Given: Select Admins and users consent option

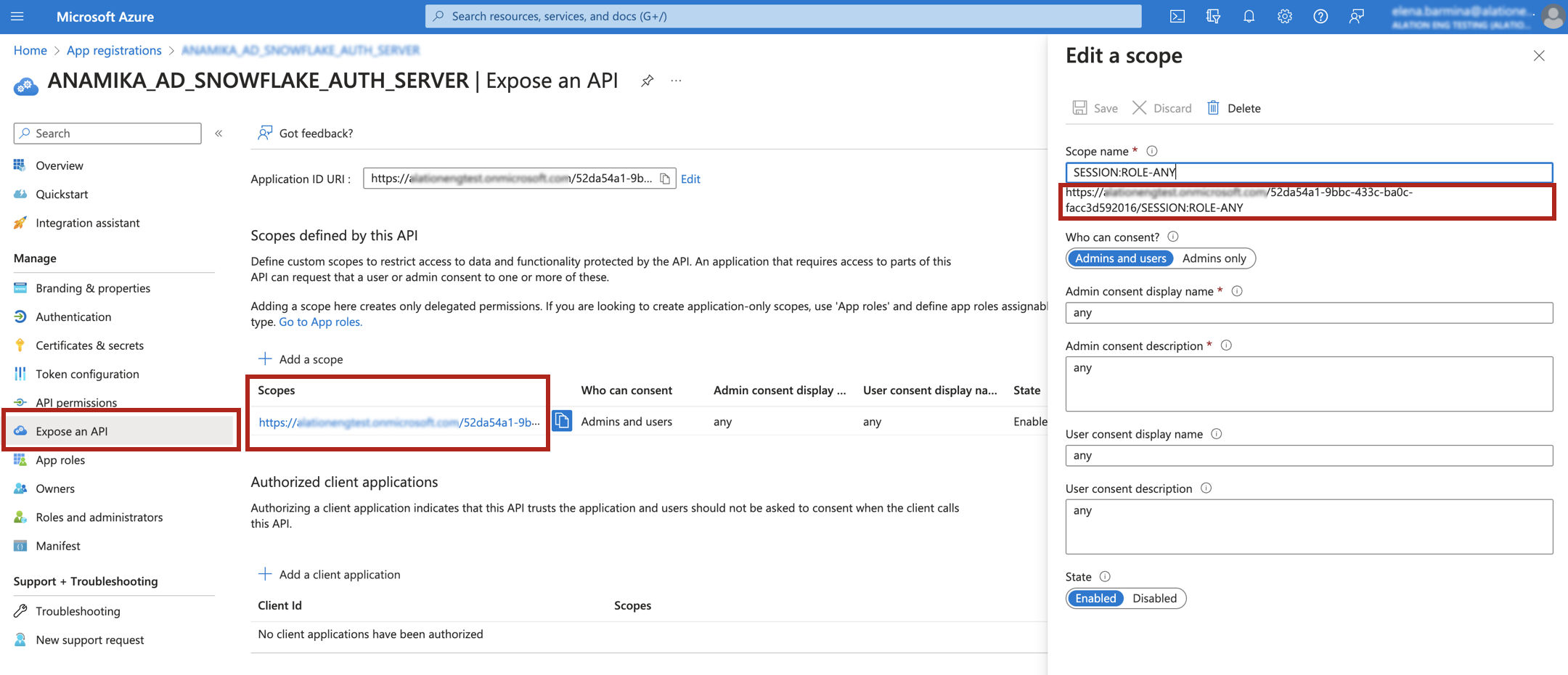Looking at the screenshot, I should click(x=1120, y=258).
